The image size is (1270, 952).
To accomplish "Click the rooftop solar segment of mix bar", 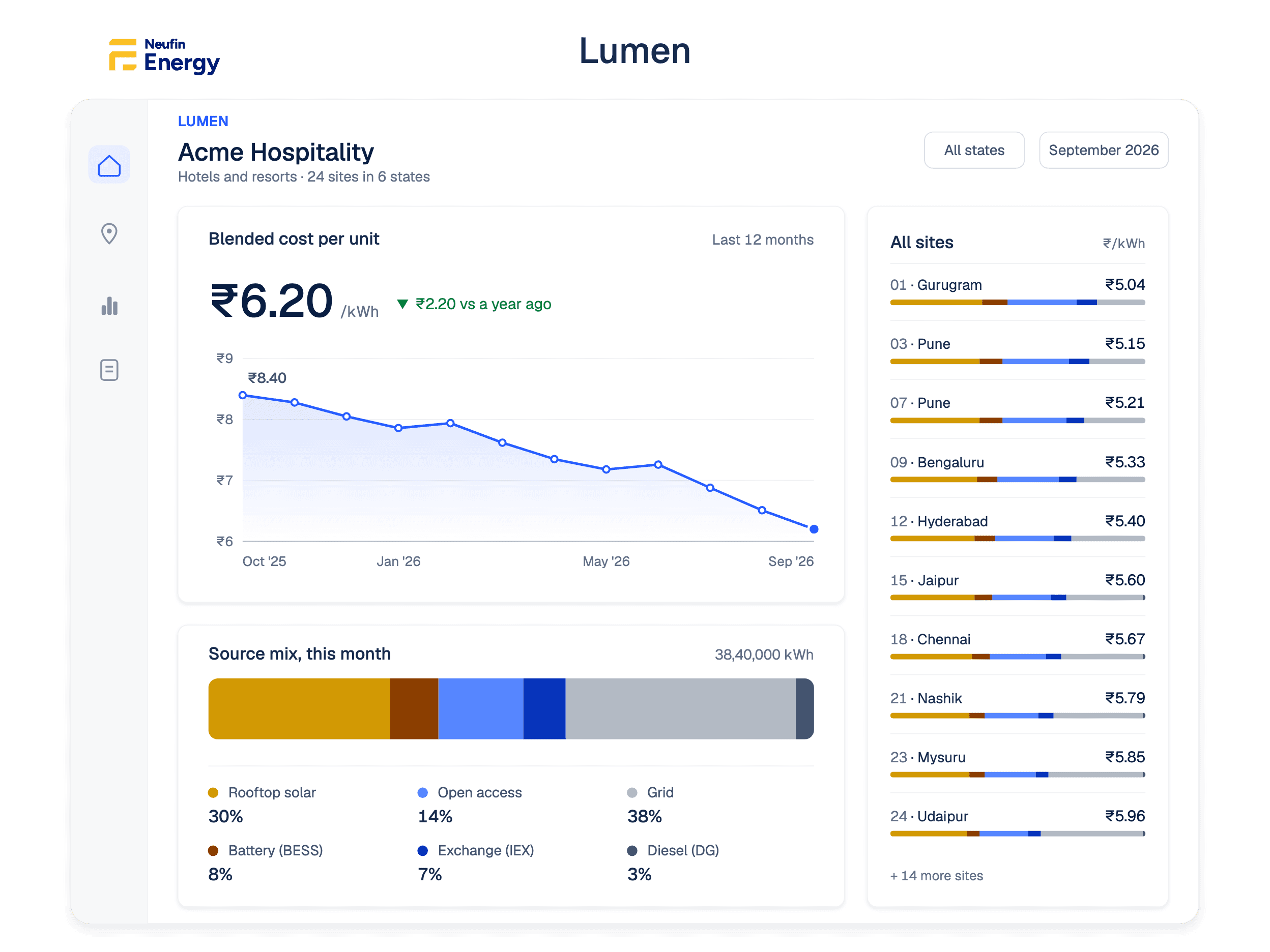I will point(299,709).
